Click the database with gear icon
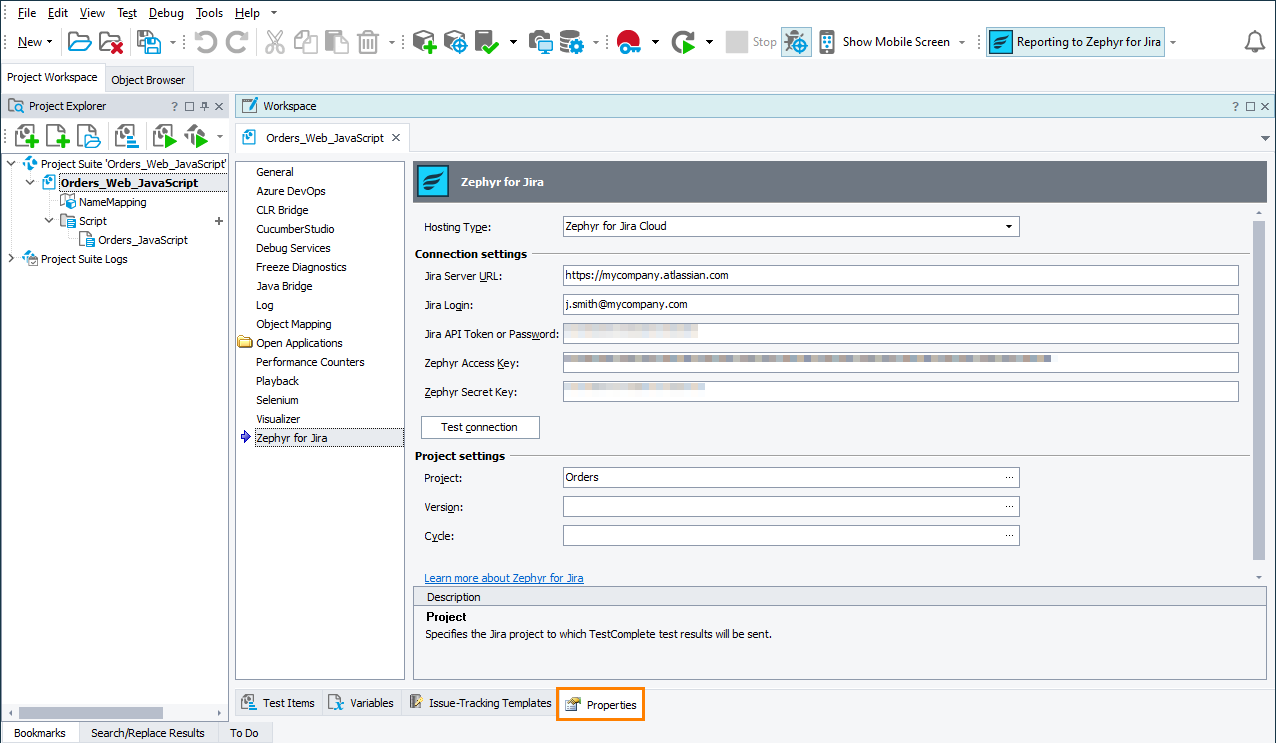This screenshot has width=1276, height=743. [571, 42]
